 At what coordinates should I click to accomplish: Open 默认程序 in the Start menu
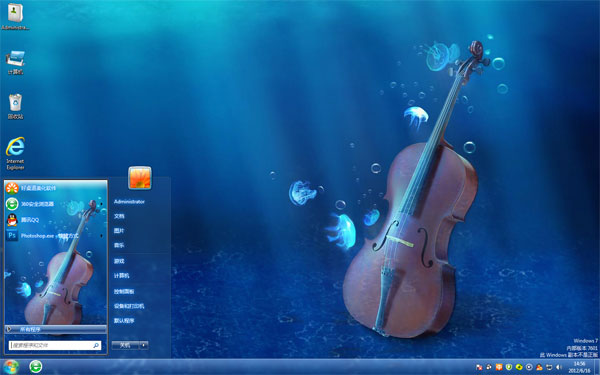click(x=124, y=321)
